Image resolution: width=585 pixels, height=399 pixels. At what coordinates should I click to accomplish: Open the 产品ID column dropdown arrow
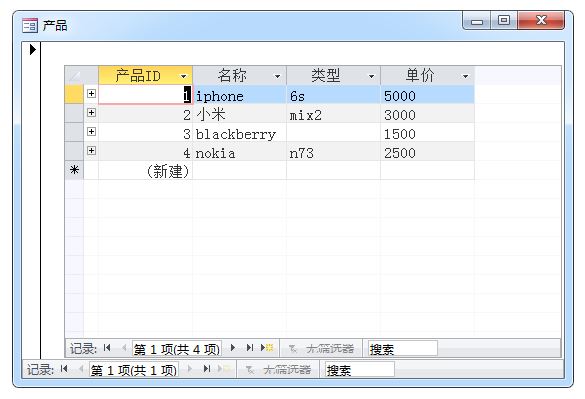point(184,76)
